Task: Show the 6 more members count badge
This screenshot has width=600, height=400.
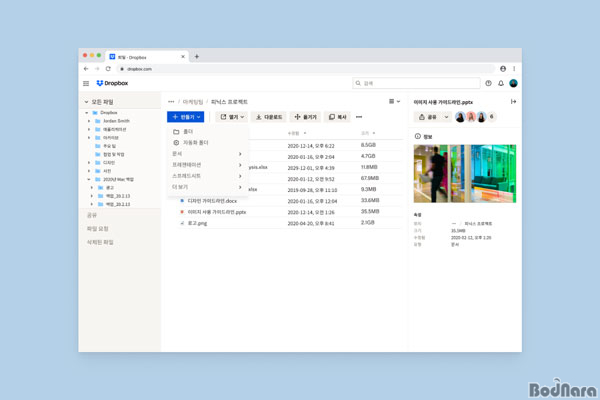Action: [492, 117]
